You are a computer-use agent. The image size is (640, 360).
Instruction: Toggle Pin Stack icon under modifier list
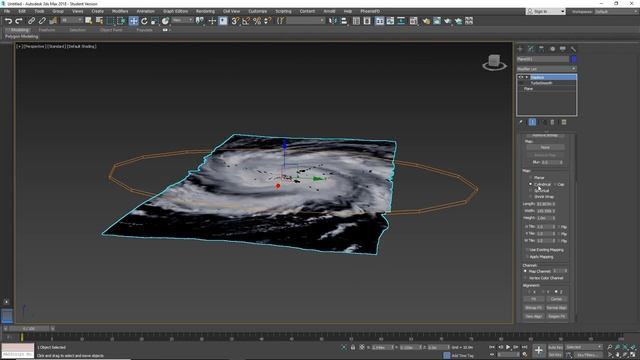tap(521, 122)
